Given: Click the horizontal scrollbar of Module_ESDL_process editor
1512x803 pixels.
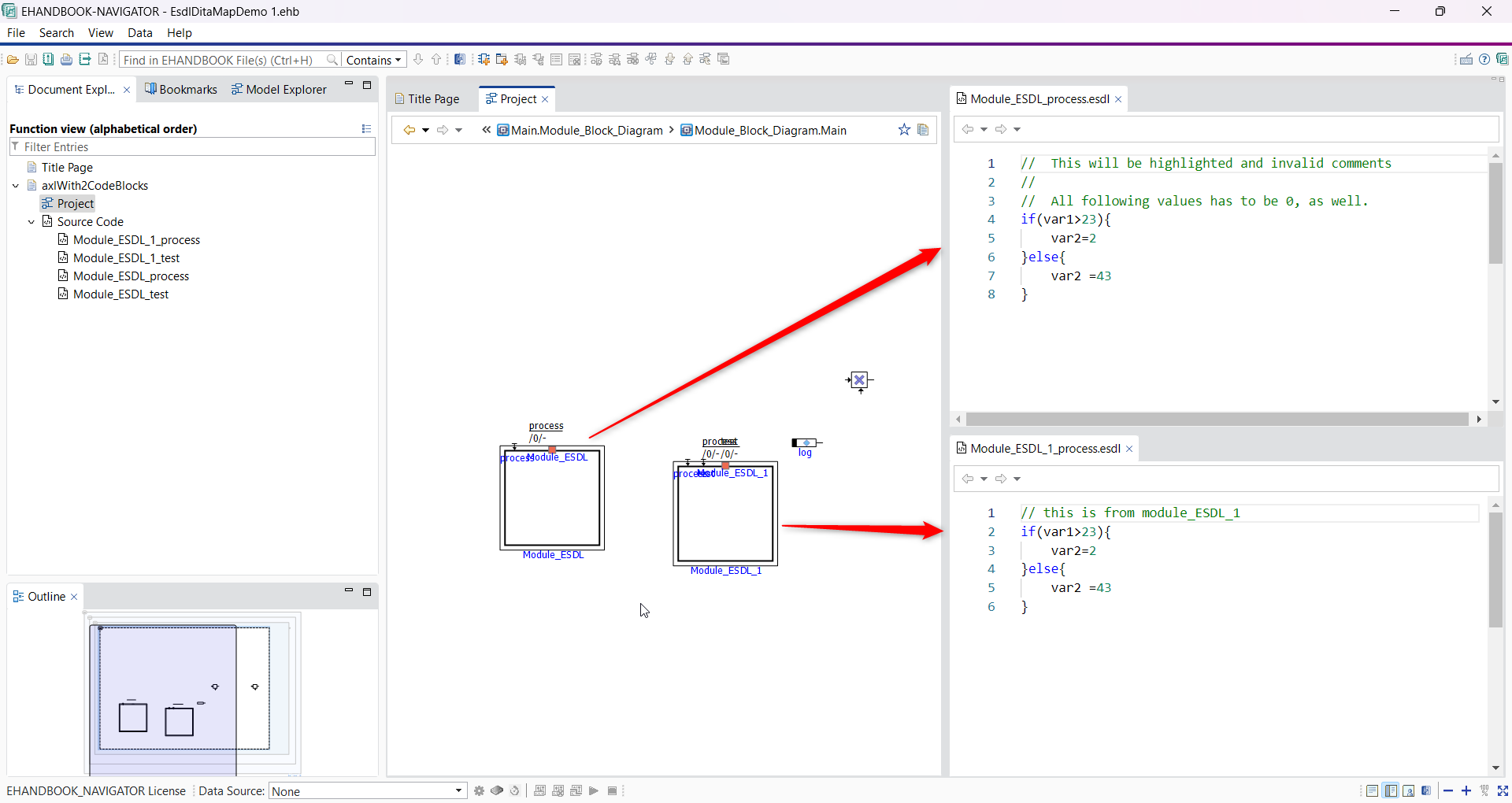Looking at the screenshot, I should 1217,420.
